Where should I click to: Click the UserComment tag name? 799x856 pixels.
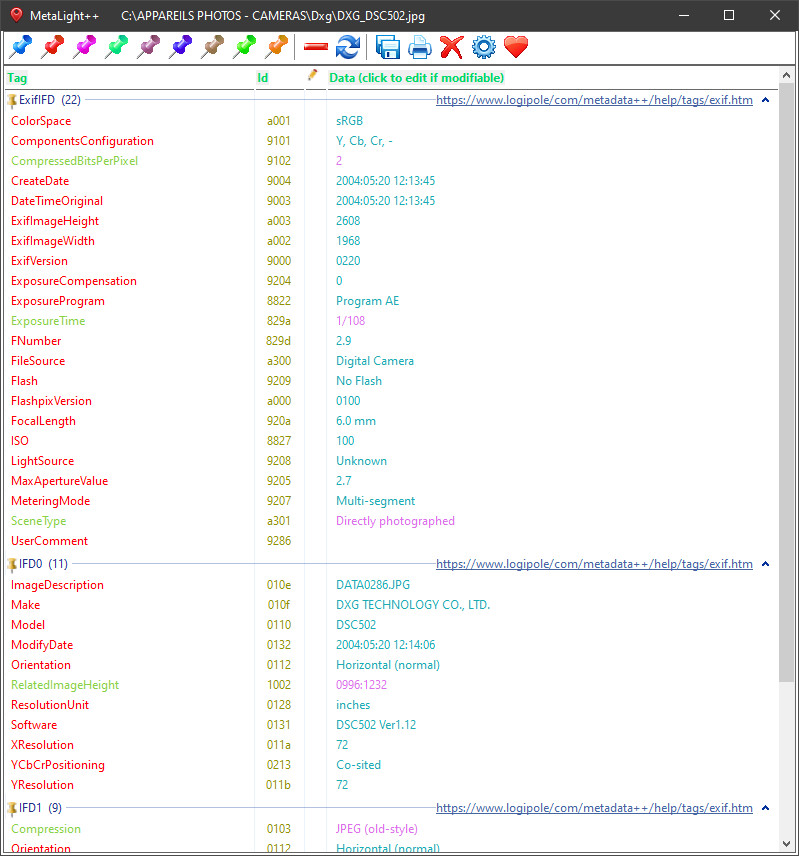point(49,541)
